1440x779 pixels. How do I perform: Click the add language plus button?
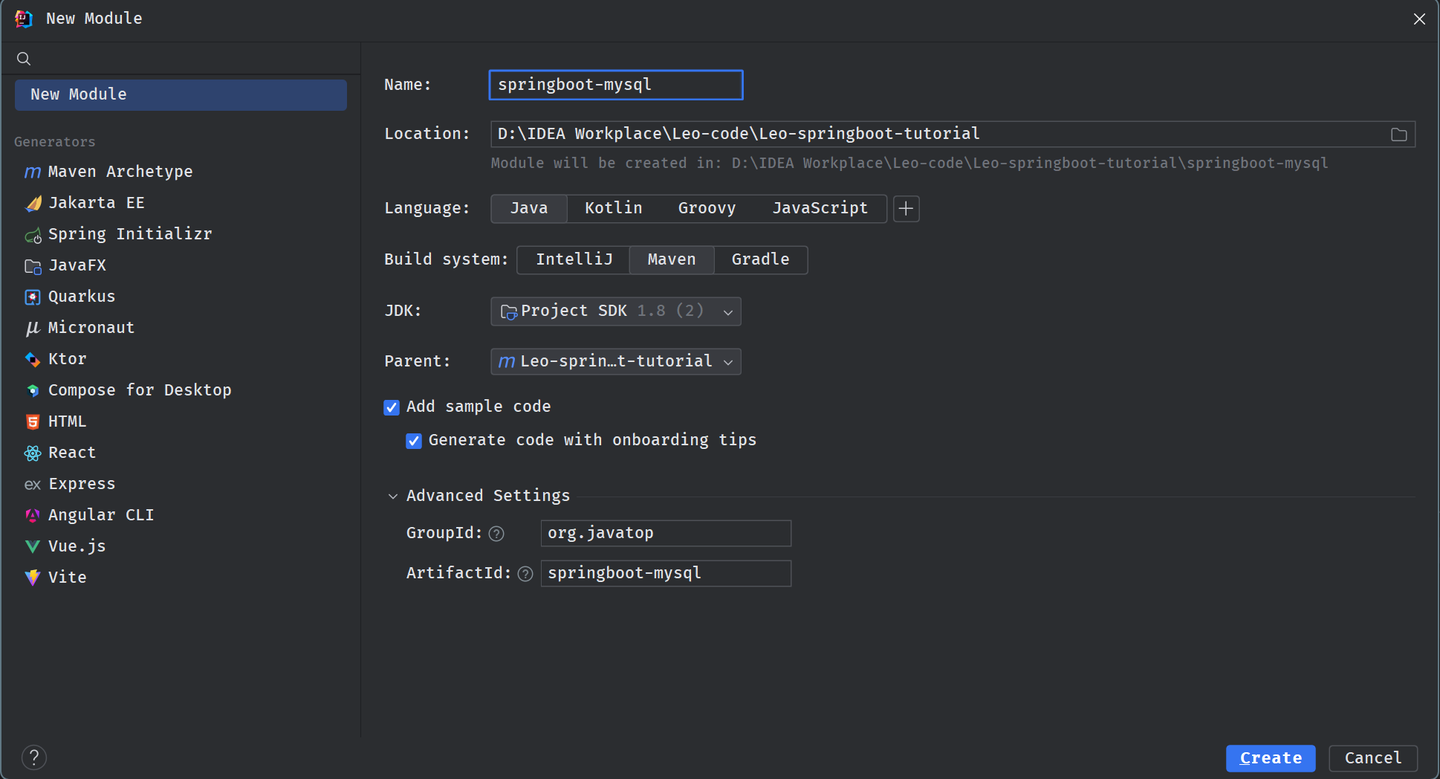click(906, 209)
